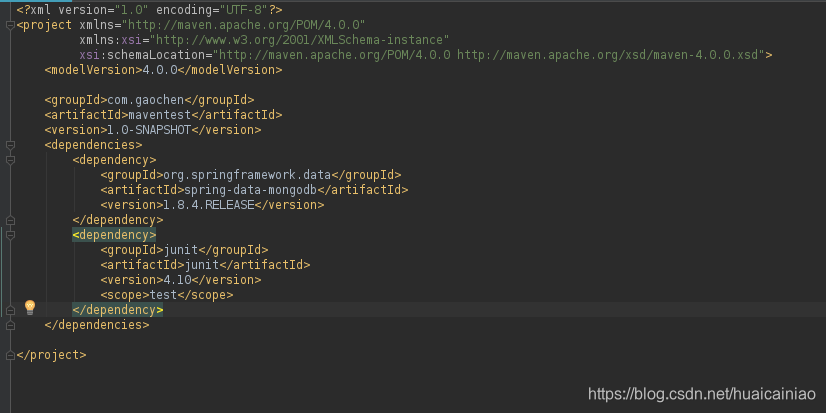The height and width of the screenshot is (413, 826).
Task: Click fold marker at spring-data-mongodb closing dependency tag
Action: coord(10,220)
